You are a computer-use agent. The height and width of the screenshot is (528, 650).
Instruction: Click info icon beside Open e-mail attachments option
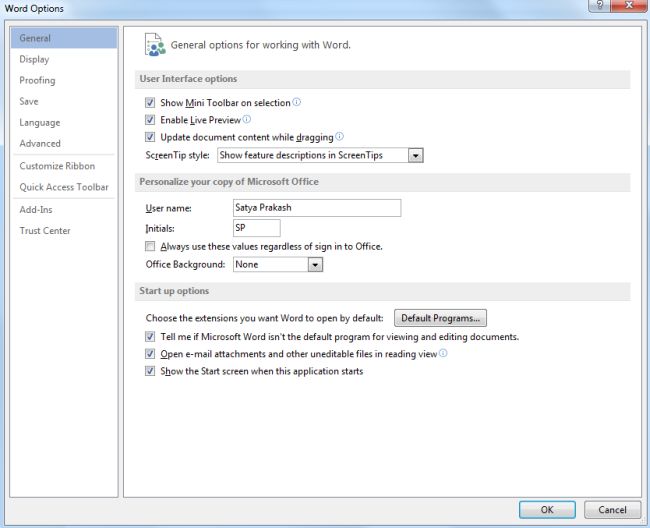(x=443, y=353)
